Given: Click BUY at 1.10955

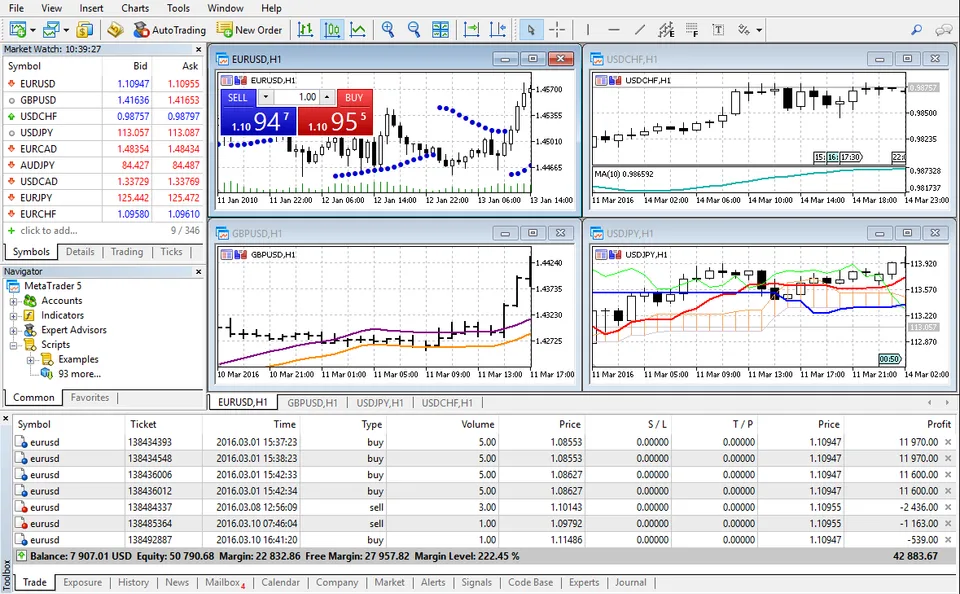Looking at the screenshot, I should pos(335,121).
